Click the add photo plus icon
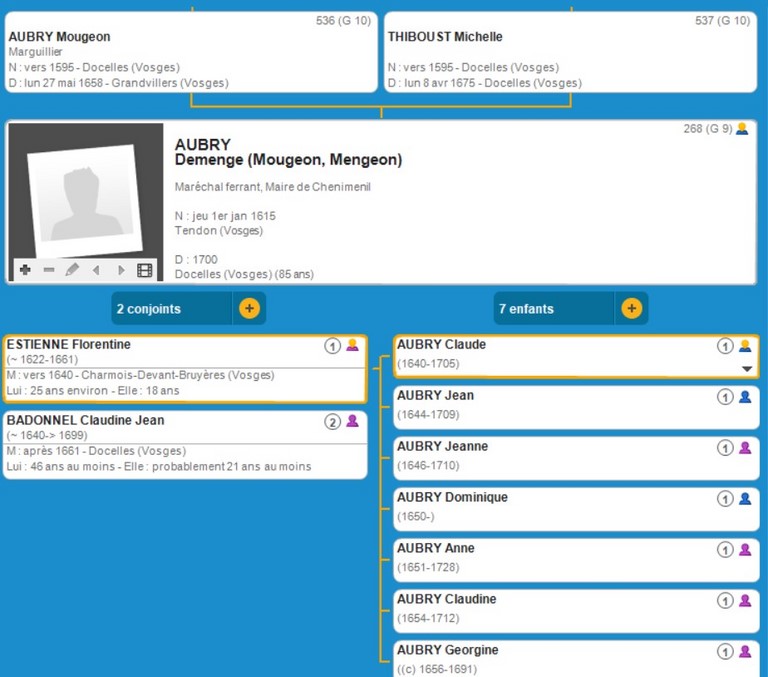The image size is (768, 677). click(25, 270)
